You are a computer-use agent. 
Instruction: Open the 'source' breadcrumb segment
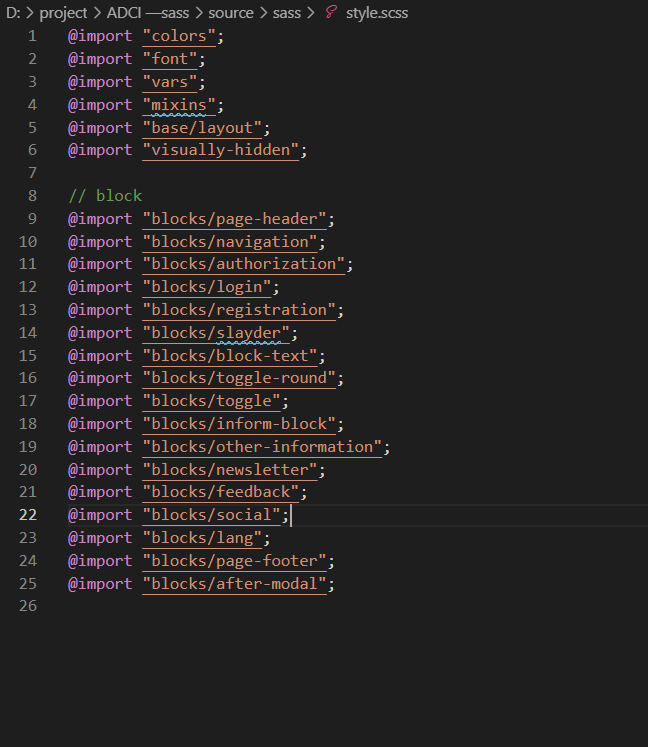pos(231,13)
